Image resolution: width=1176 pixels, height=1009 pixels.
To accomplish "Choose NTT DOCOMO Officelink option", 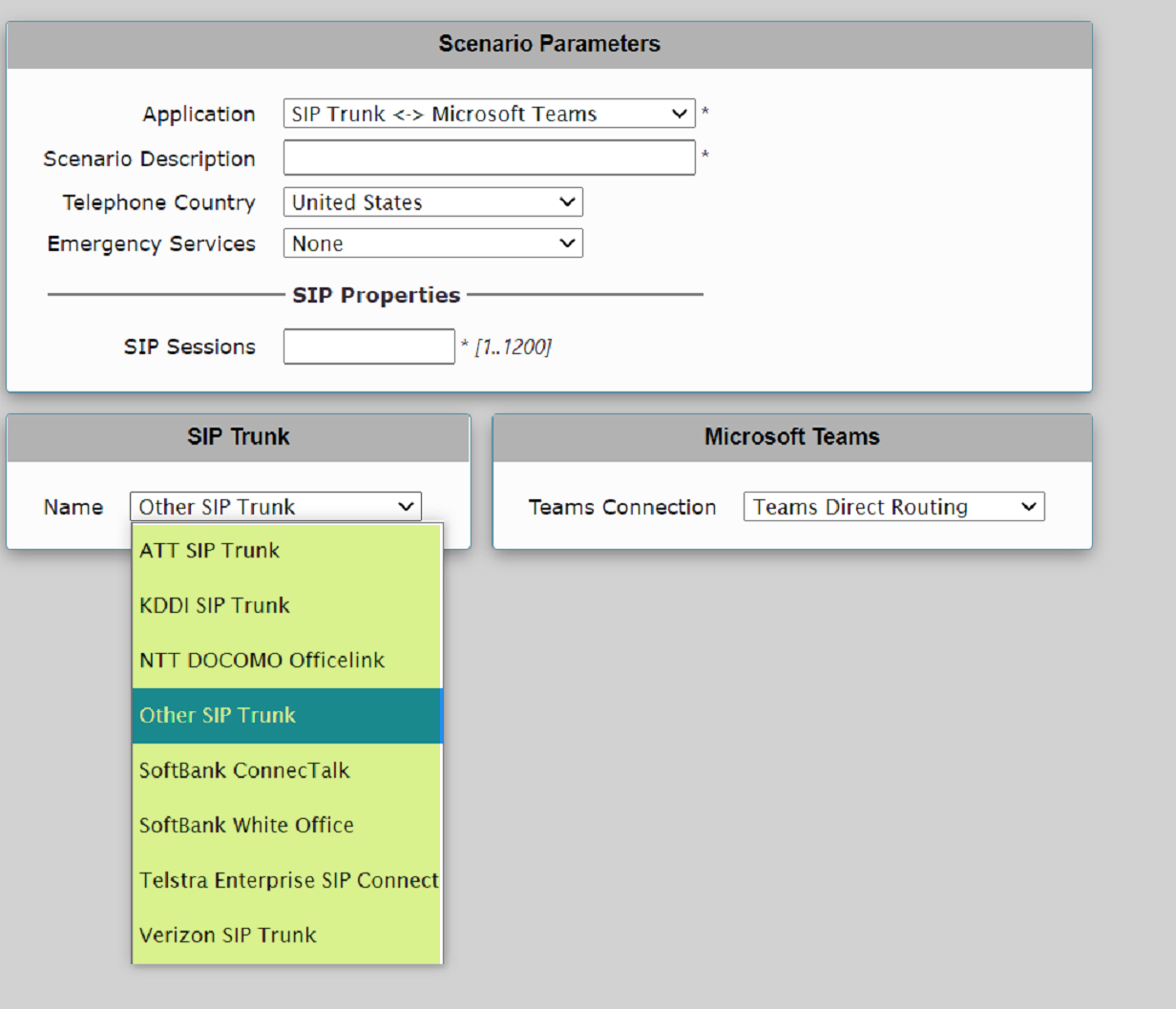I will click(287, 661).
